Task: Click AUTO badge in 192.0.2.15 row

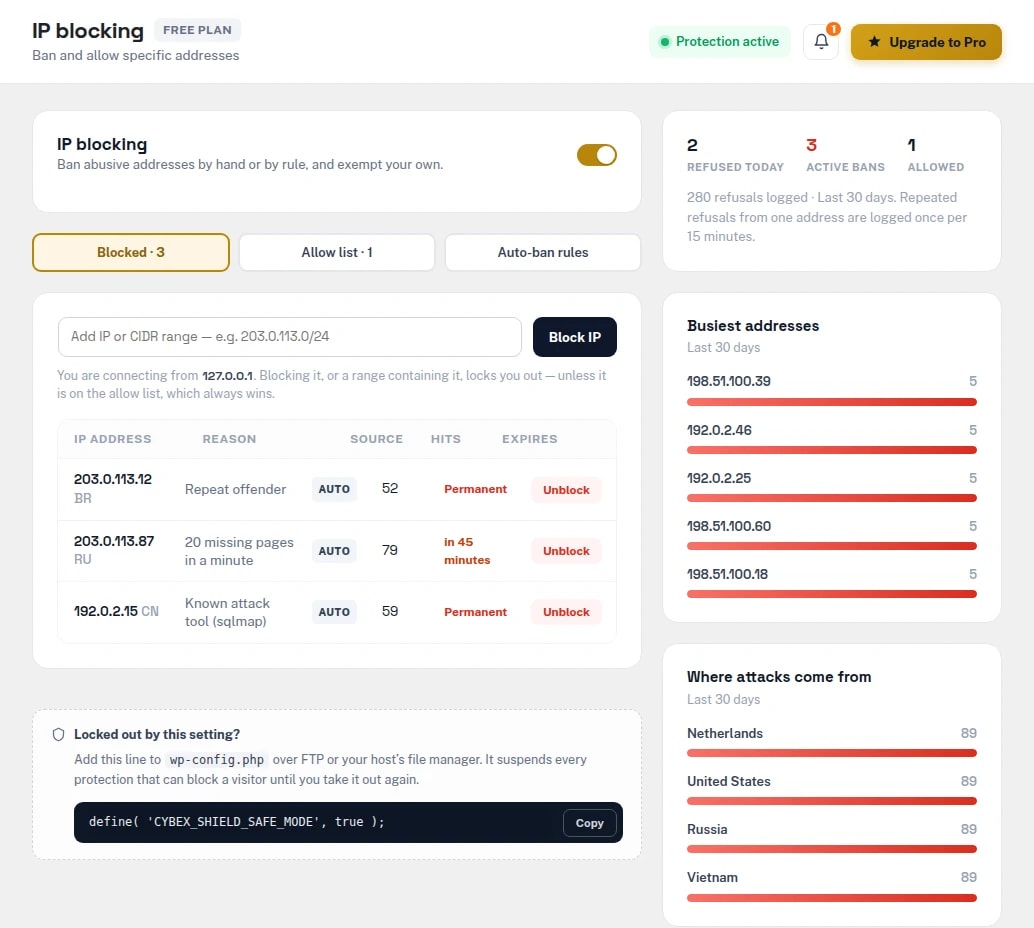Action: coord(334,612)
